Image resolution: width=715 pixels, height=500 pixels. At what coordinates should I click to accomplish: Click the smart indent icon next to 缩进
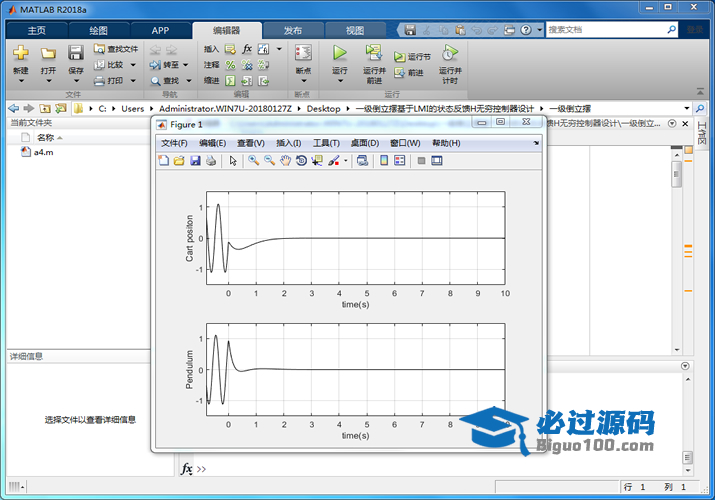click(x=230, y=81)
